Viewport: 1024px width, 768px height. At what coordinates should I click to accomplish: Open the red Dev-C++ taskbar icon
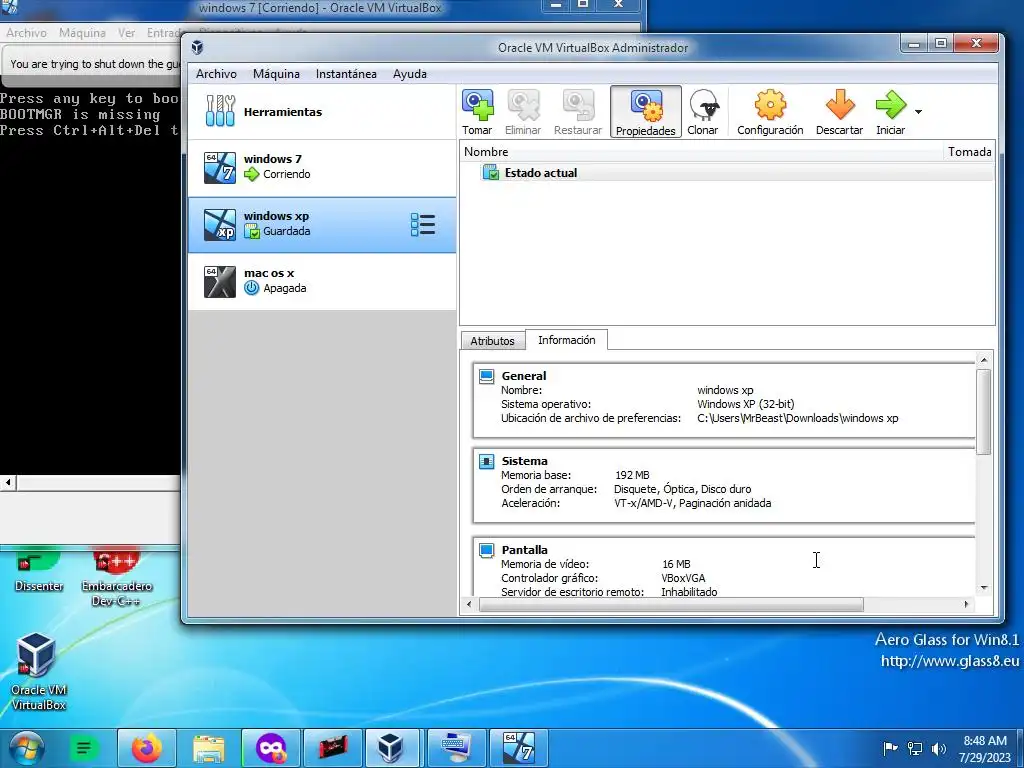pos(333,748)
